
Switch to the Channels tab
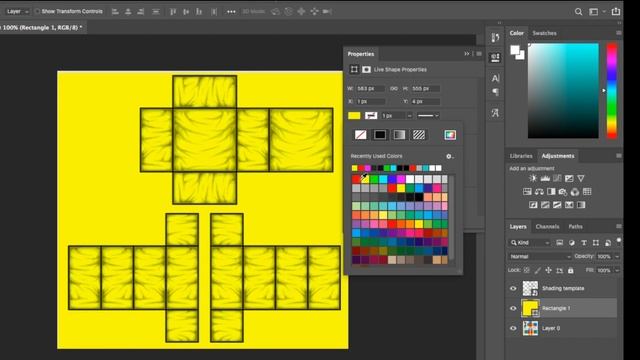pyautogui.click(x=547, y=227)
